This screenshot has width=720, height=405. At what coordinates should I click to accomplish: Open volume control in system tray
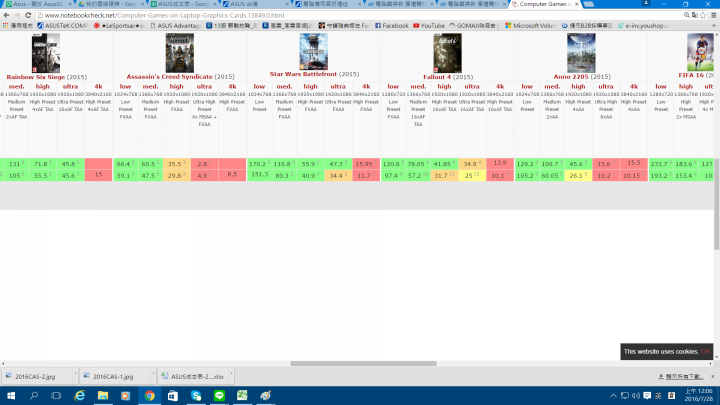(x=636, y=395)
